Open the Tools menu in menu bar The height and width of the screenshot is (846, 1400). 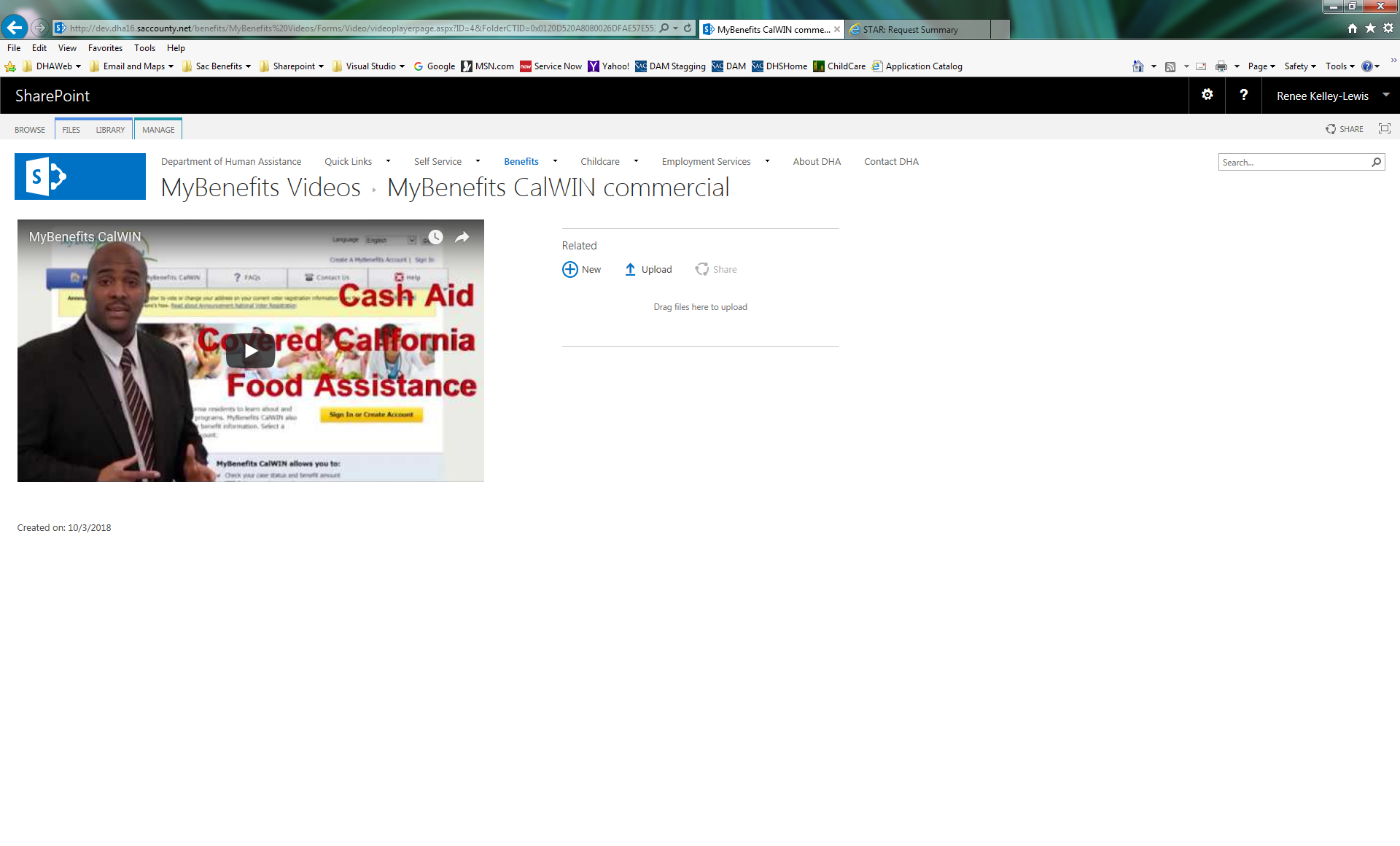pyautogui.click(x=144, y=47)
